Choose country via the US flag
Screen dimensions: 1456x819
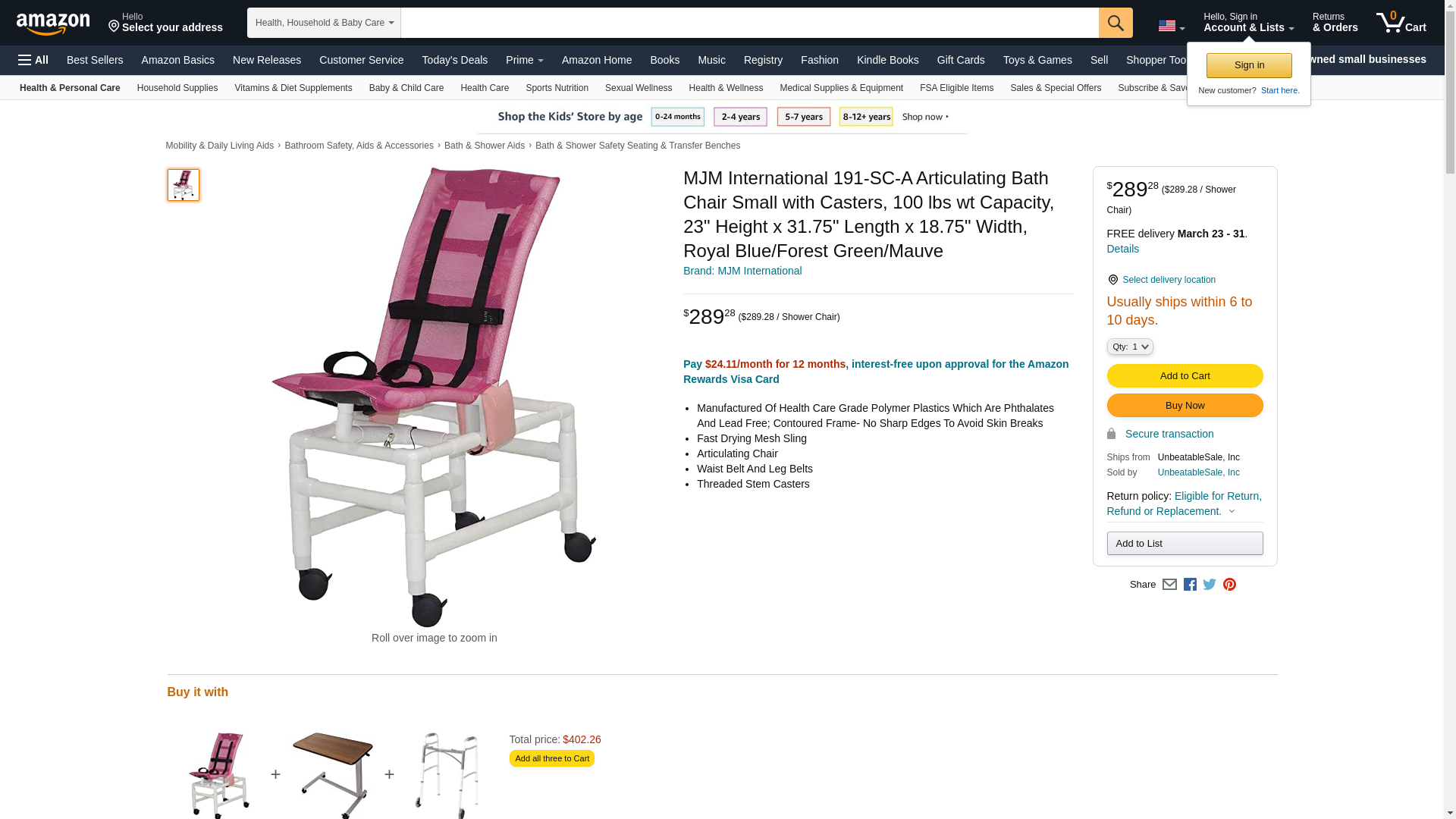click(x=1171, y=27)
